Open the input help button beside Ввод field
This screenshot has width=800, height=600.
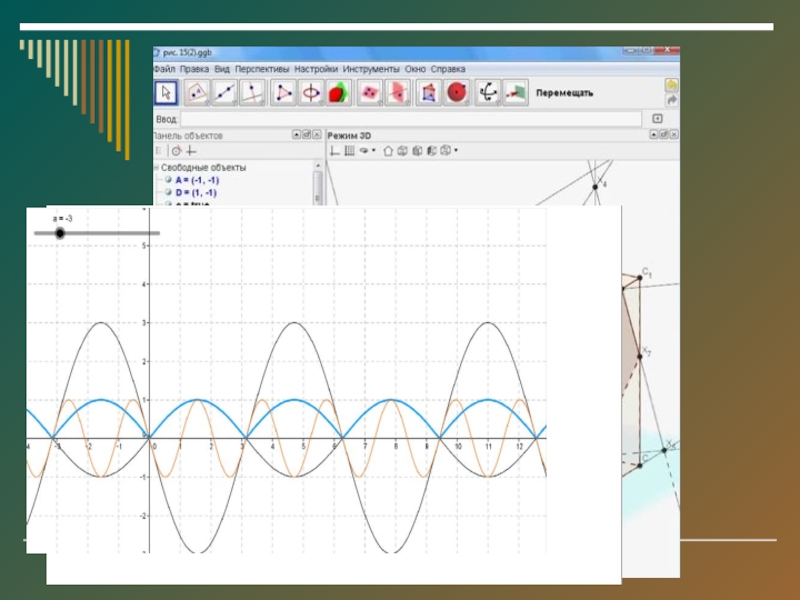click(657, 118)
